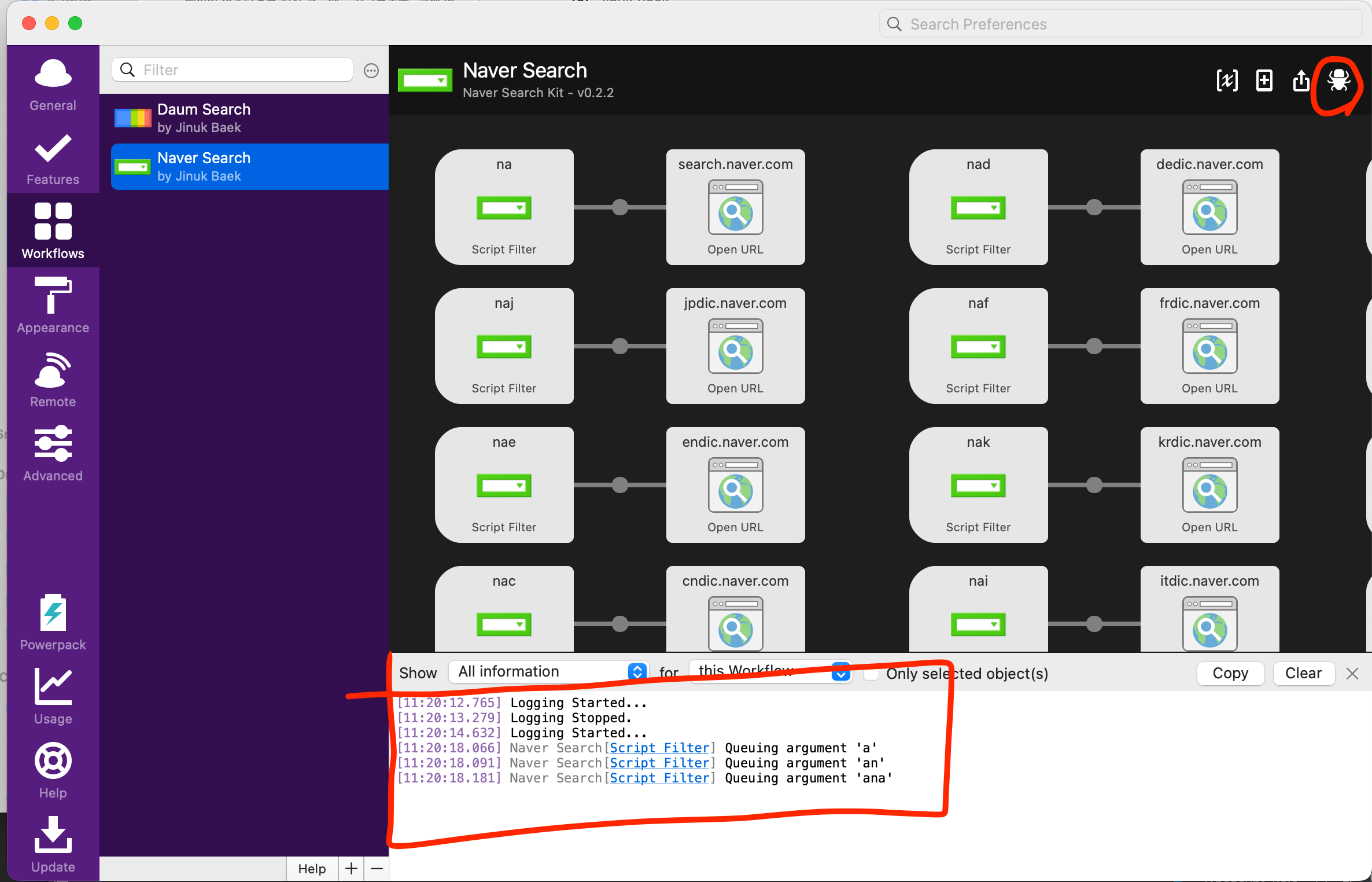Open the 'this Workflow' scope dropdown

(x=770, y=672)
